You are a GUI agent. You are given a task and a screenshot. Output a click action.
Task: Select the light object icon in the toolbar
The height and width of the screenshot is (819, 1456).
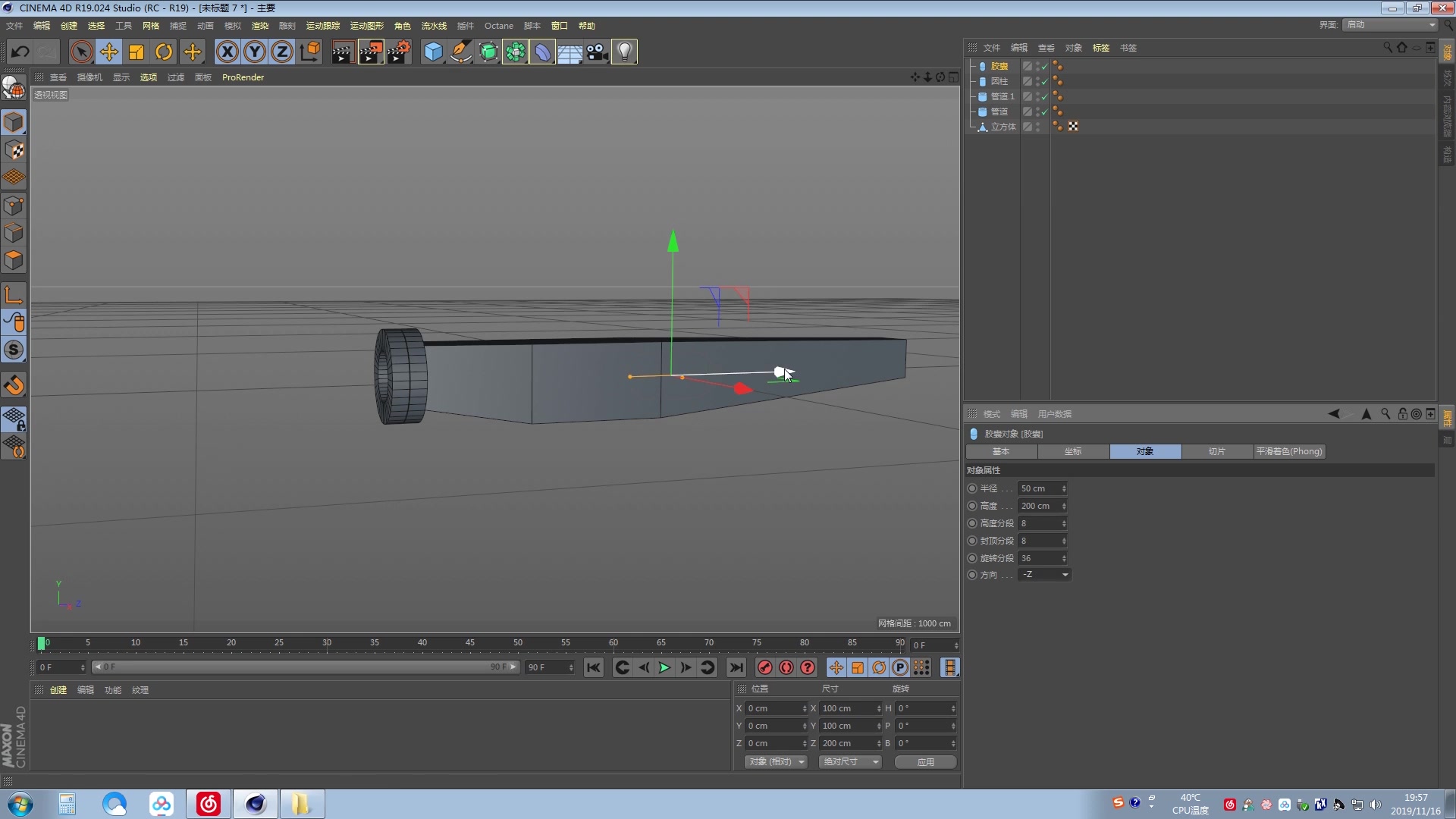[x=623, y=52]
